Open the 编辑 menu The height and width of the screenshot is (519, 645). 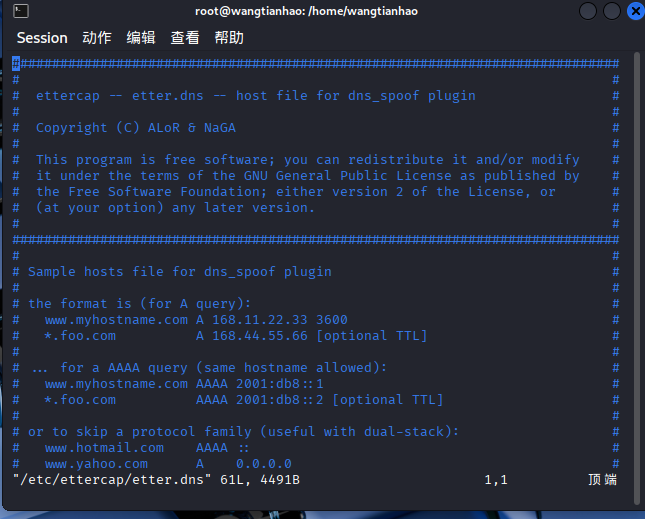[141, 38]
